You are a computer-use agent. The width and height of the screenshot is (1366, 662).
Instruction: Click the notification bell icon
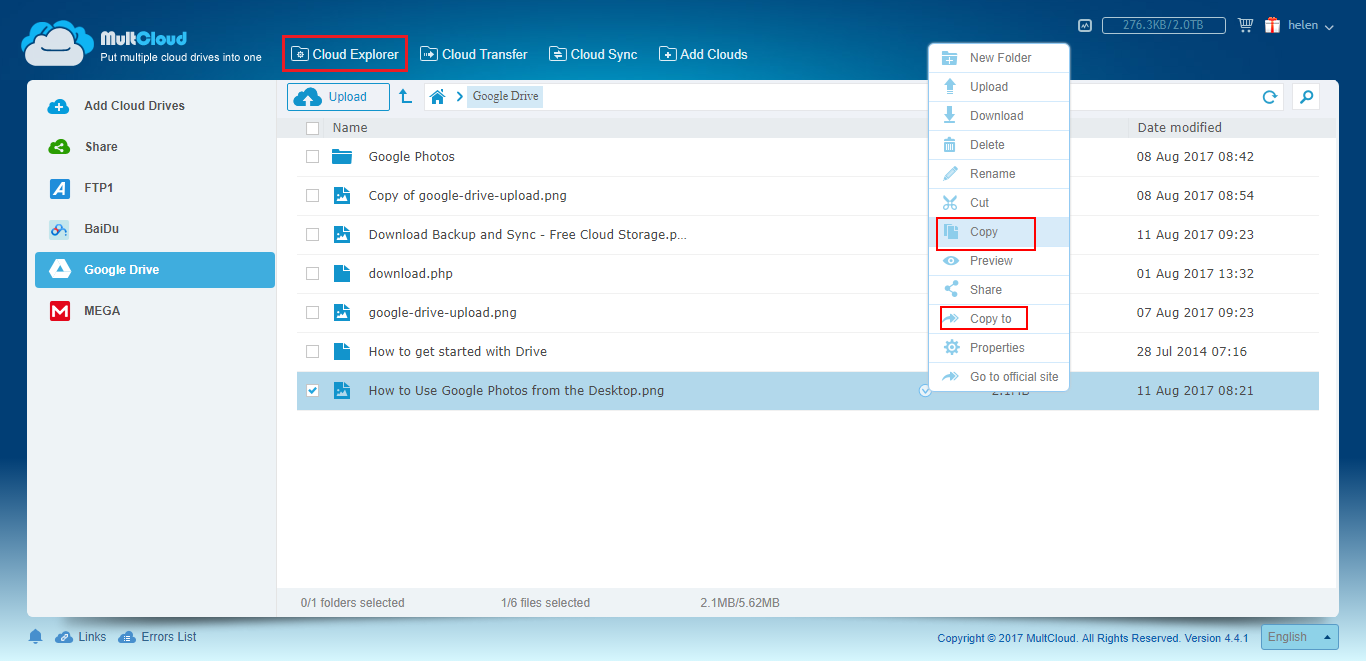click(36, 637)
